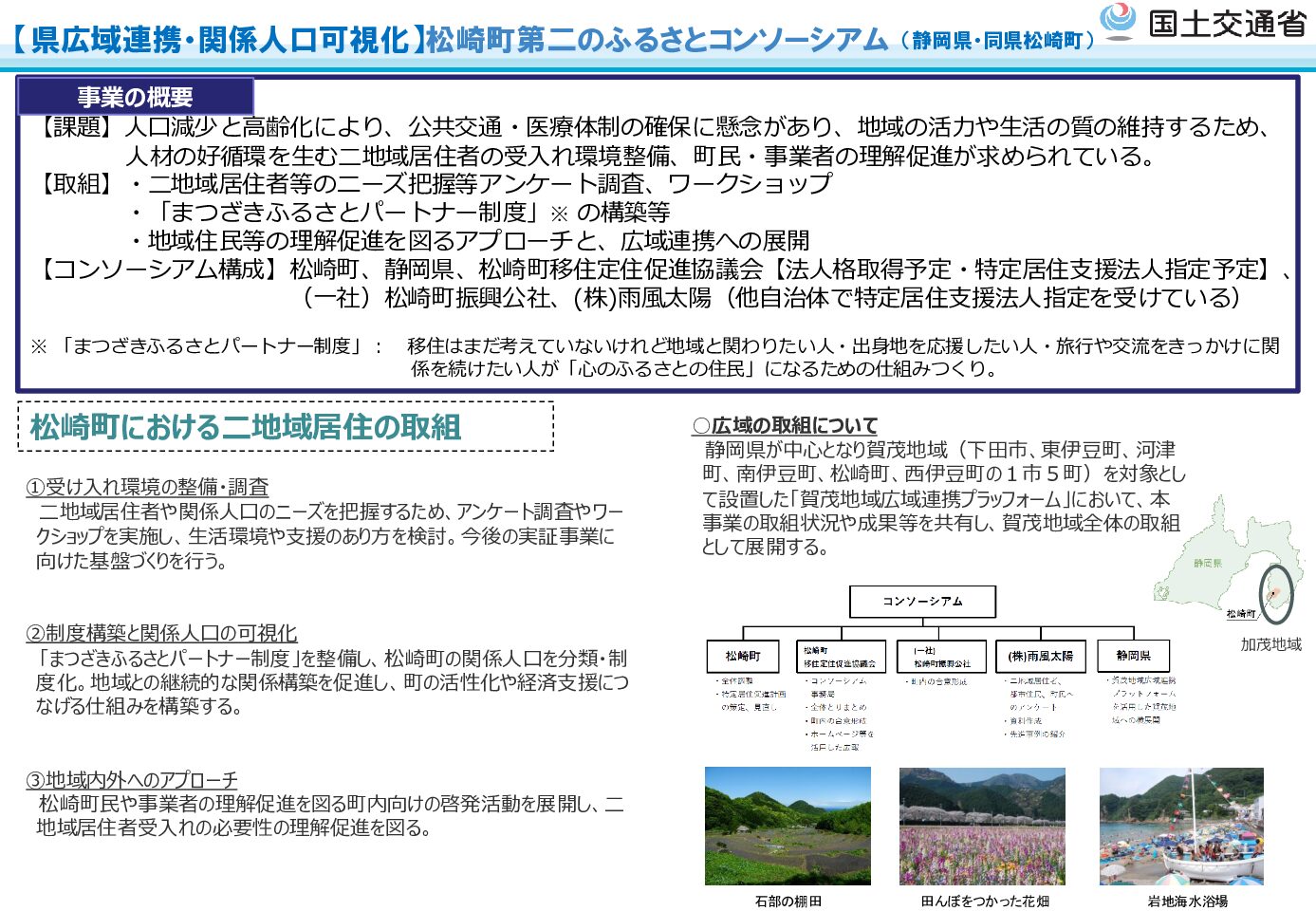This screenshot has height=911, width=1316.
Task: Select the コンソーシアム box in the org chart
Action: 922,602
